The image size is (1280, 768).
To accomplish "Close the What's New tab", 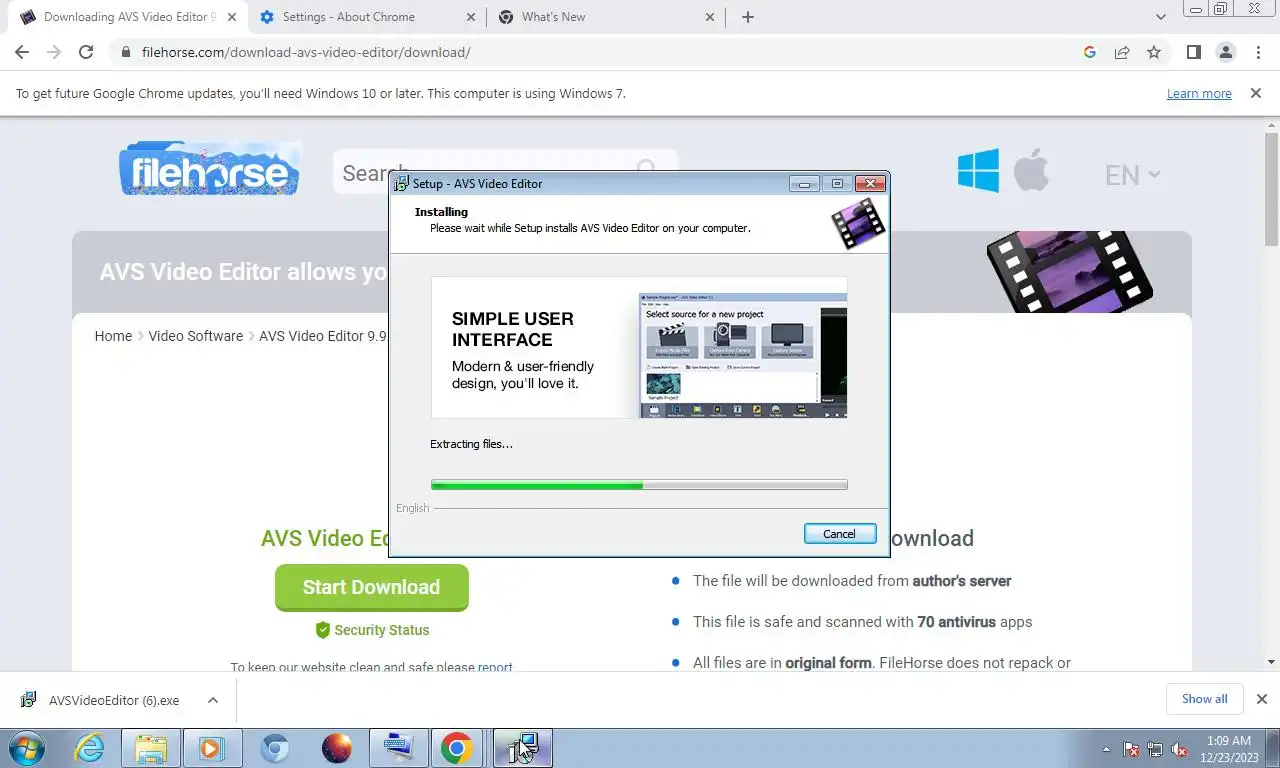I will (710, 17).
